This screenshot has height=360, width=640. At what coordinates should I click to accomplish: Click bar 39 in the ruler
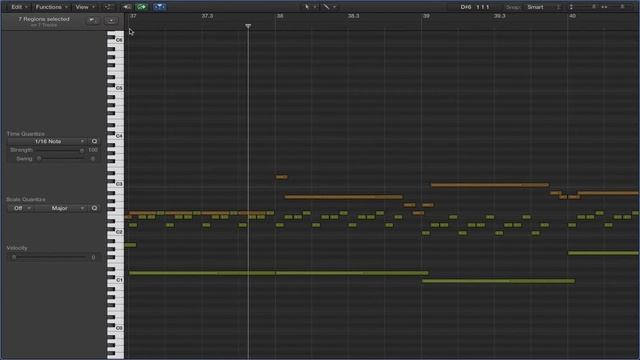(426, 16)
